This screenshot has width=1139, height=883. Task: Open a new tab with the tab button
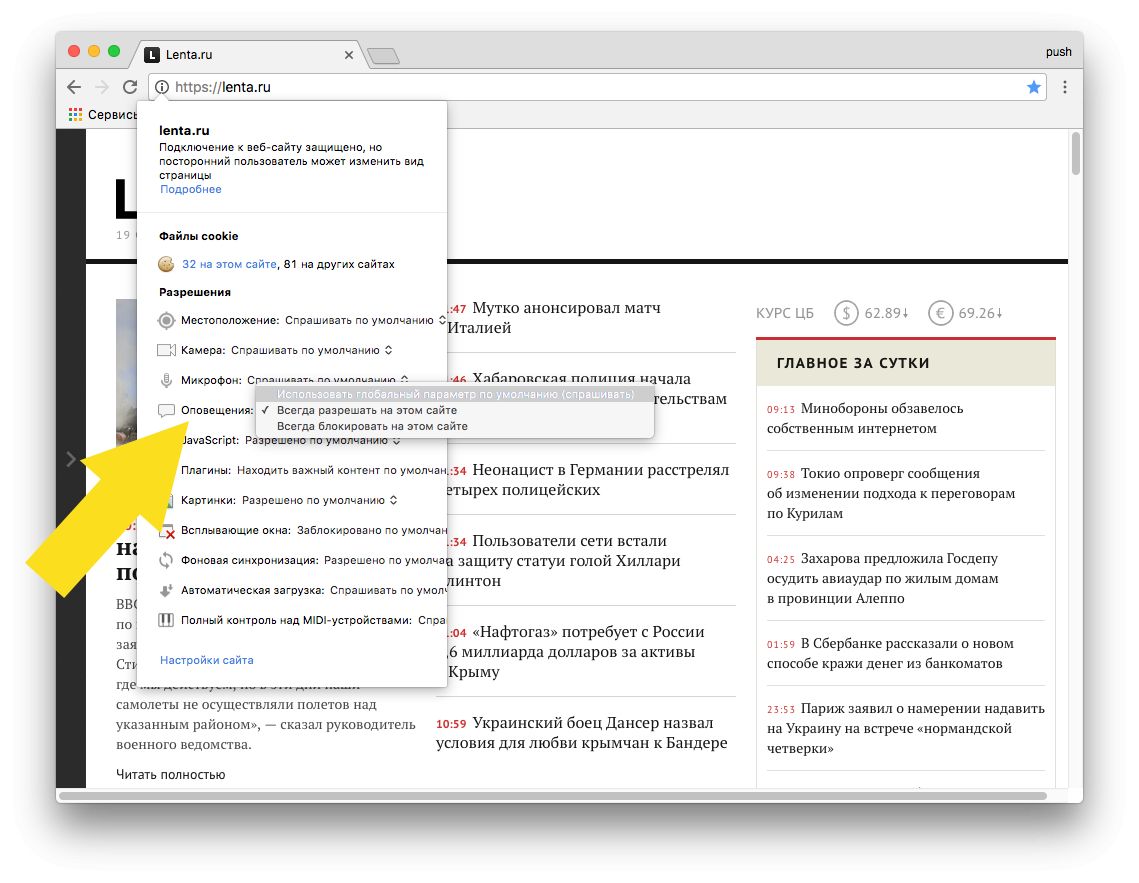point(383,56)
